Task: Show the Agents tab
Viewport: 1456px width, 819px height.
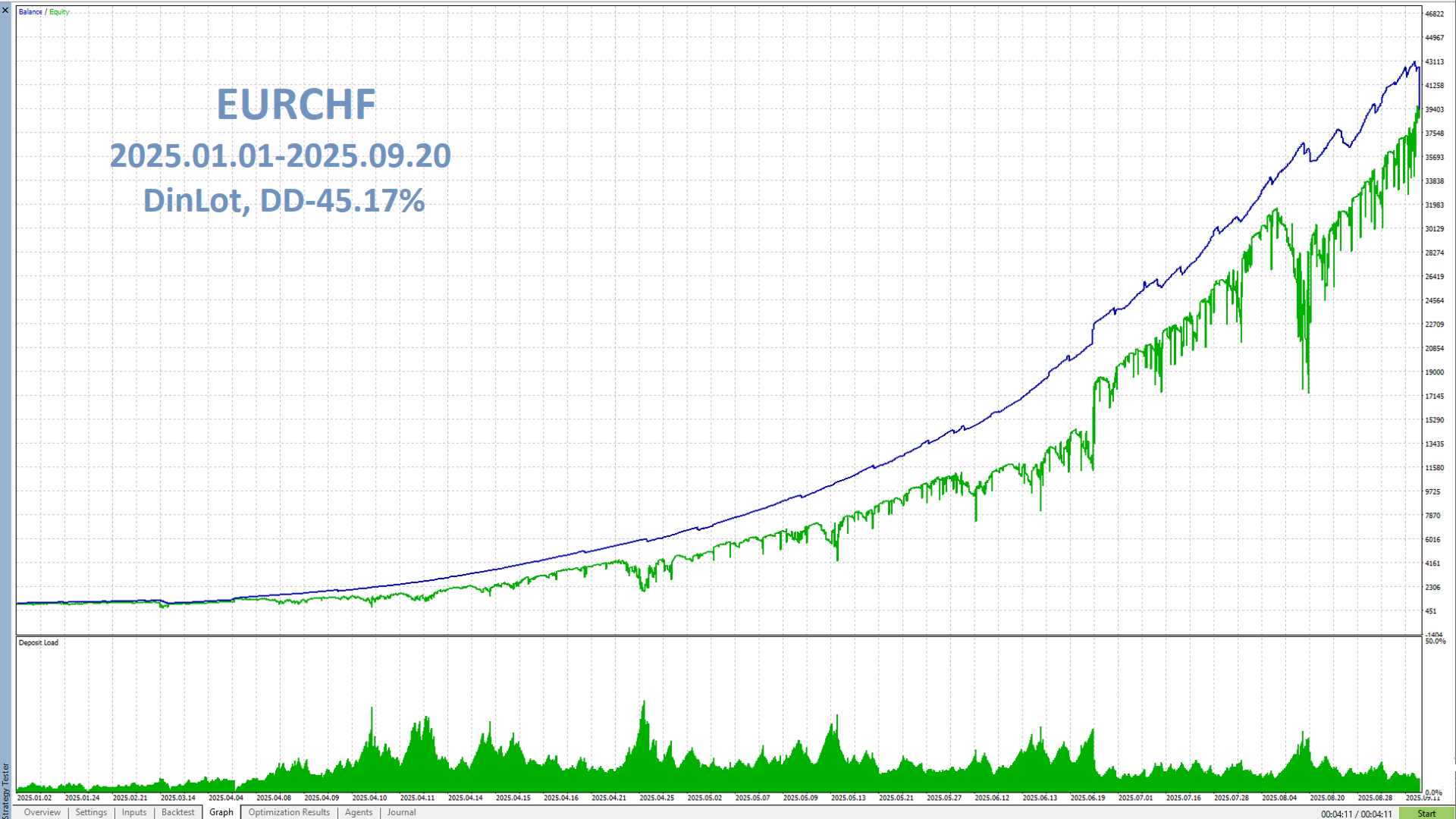Action: pyautogui.click(x=359, y=812)
